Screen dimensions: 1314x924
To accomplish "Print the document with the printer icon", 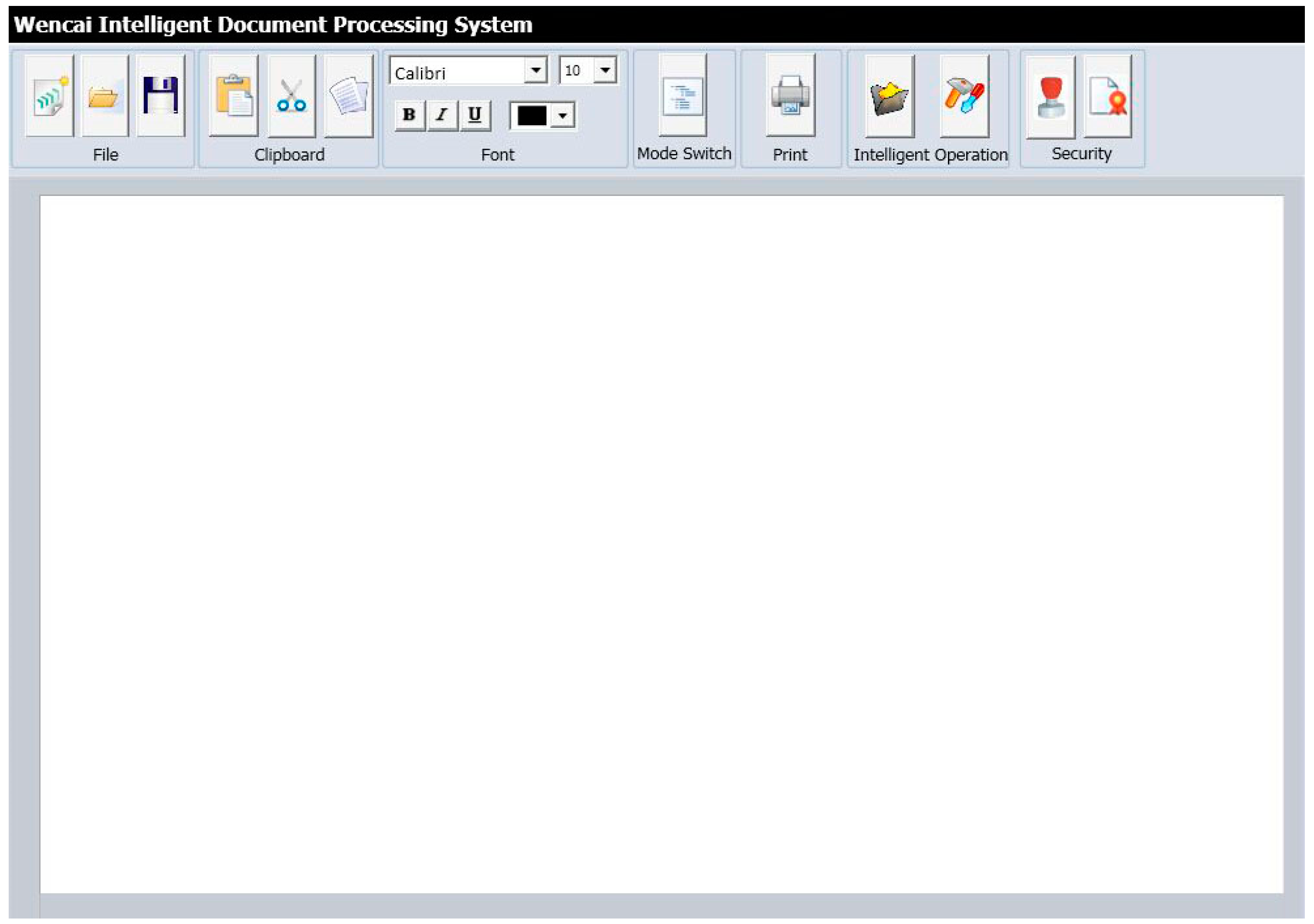I will pyautogui.click(x=790, y=96).
